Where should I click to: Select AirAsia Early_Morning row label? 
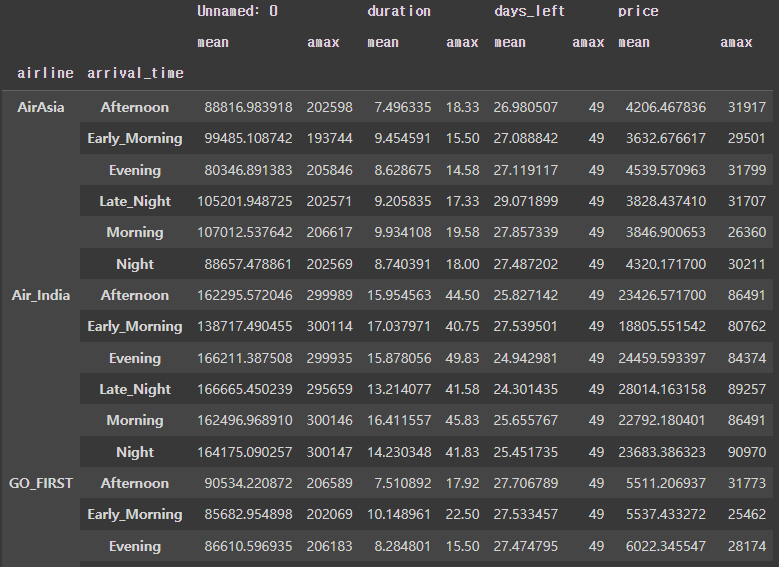(x=135, y=139)
